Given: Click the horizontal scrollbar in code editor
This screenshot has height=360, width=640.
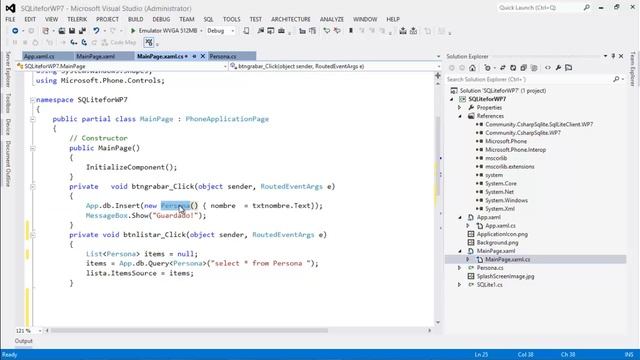Looking at the screenshot, I should [189, 331].
